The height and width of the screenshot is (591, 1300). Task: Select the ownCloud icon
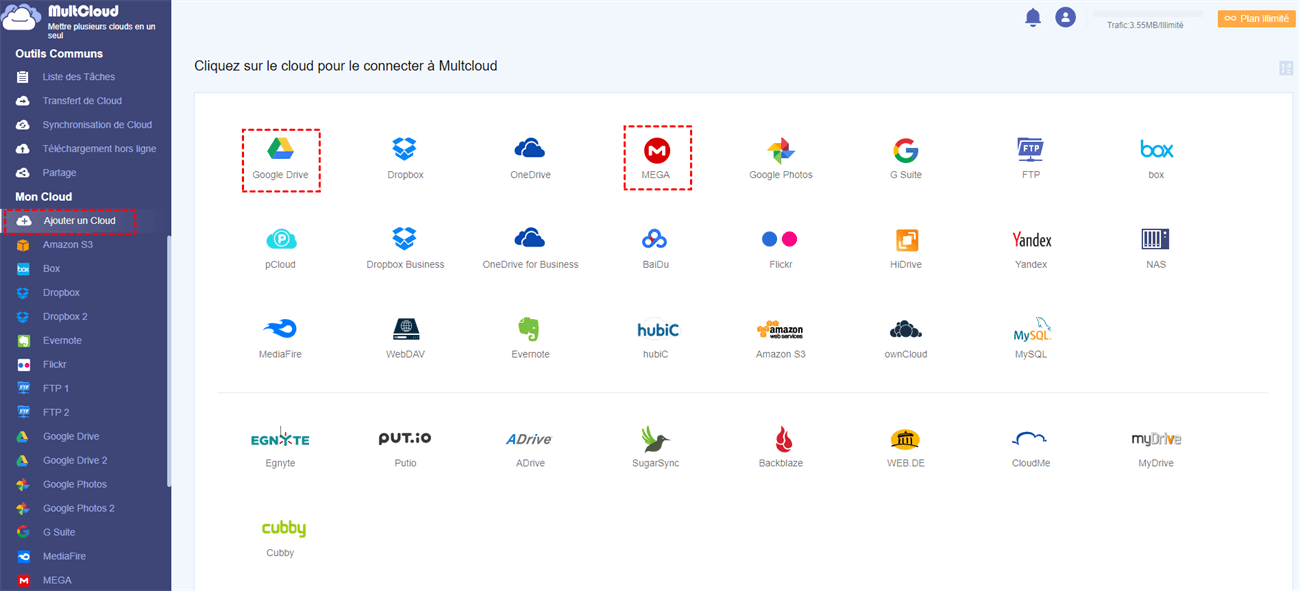click(906, 329)
